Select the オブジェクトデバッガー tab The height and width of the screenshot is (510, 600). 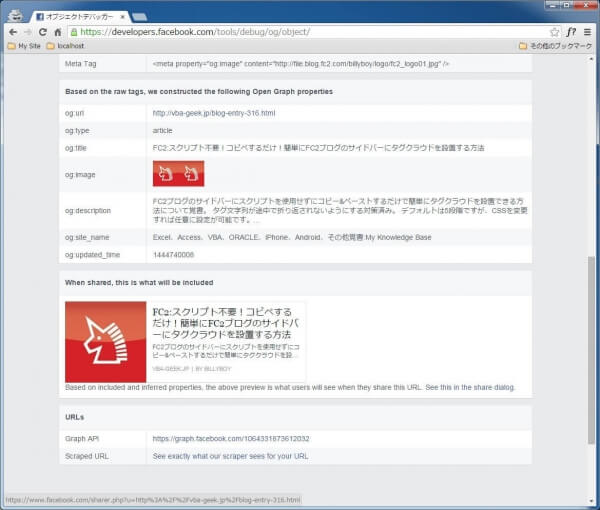tap(75, 17)
